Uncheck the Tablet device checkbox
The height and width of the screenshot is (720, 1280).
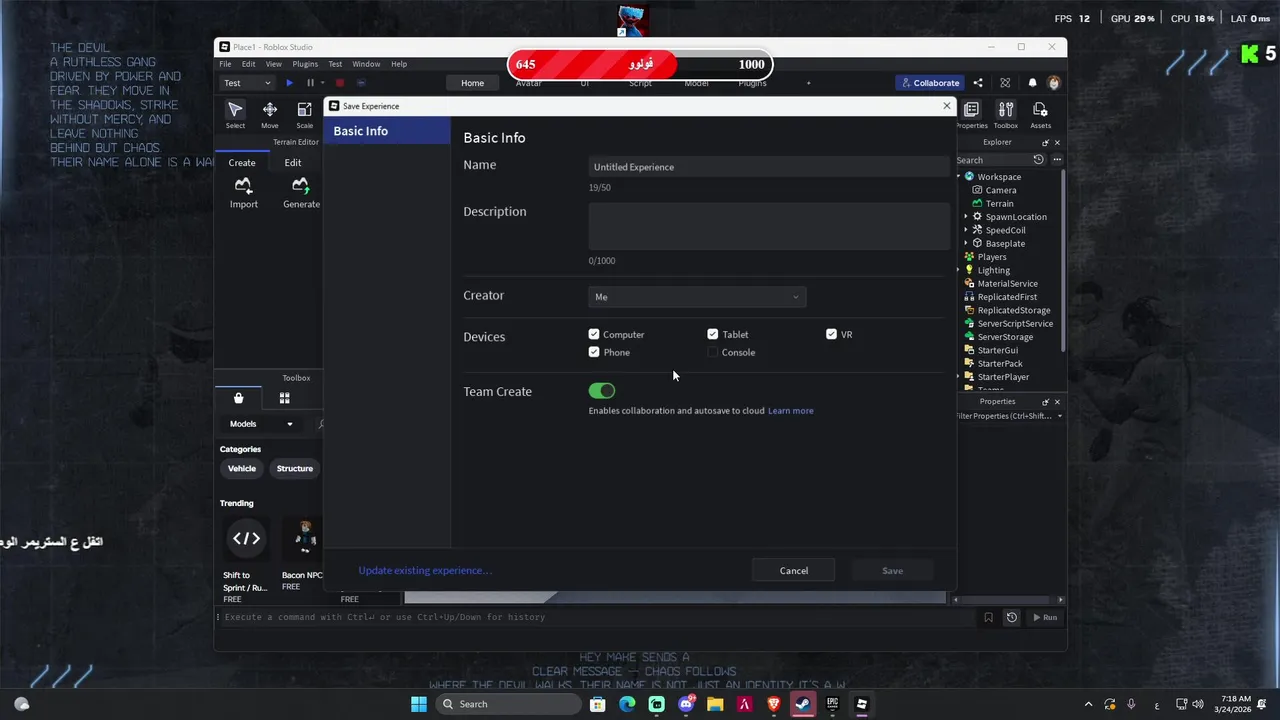click(713, 334)
